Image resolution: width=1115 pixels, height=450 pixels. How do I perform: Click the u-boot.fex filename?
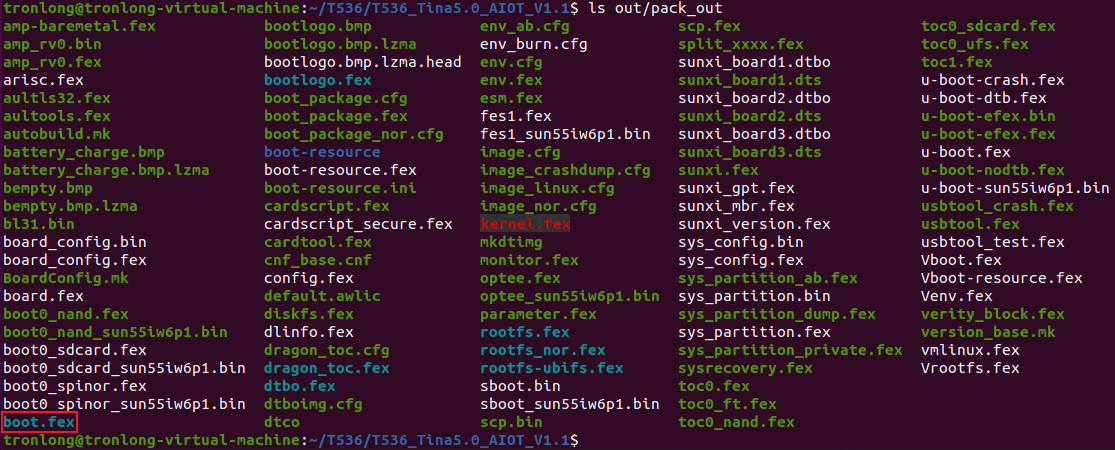[966, 152]
